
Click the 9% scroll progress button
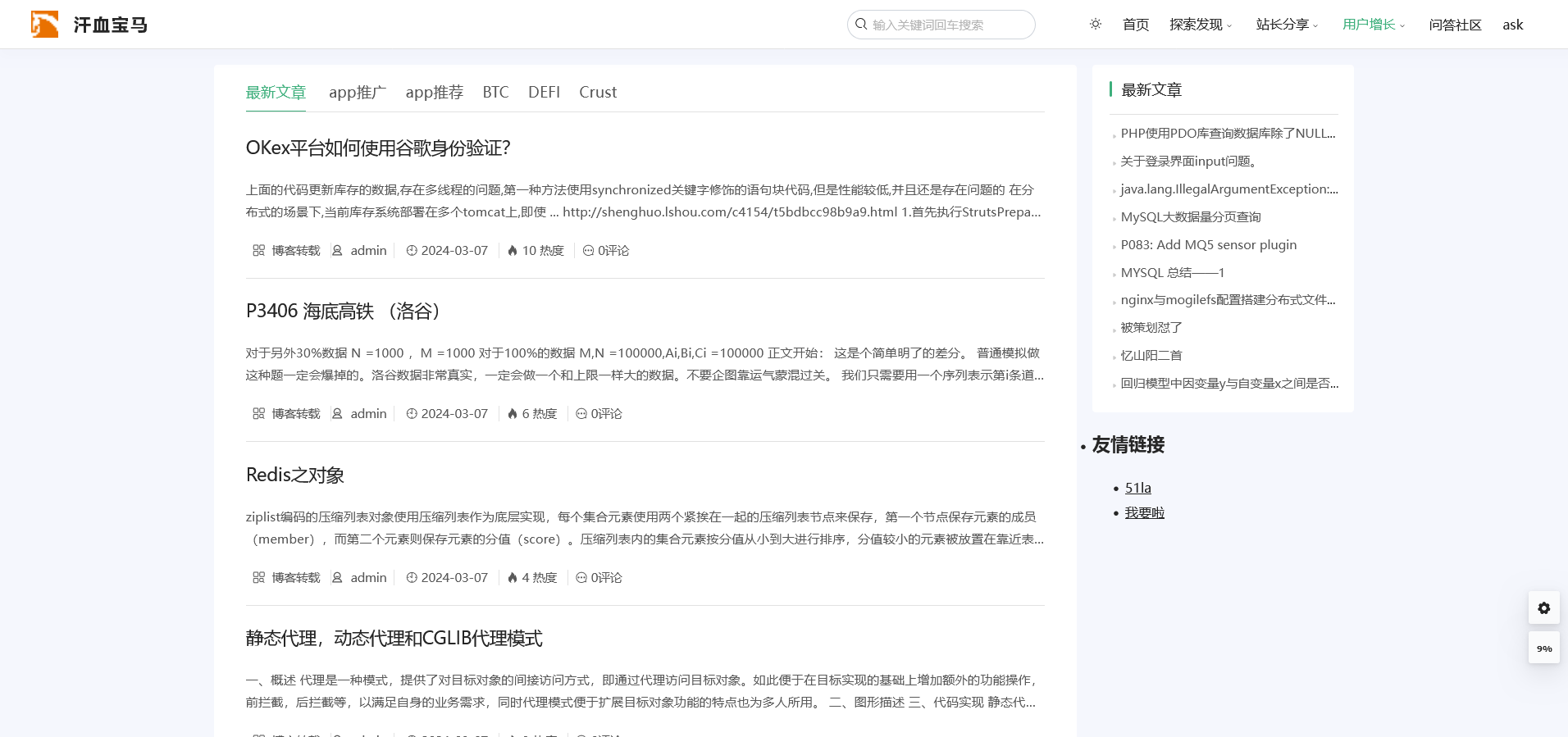[x=1544, y=648]
